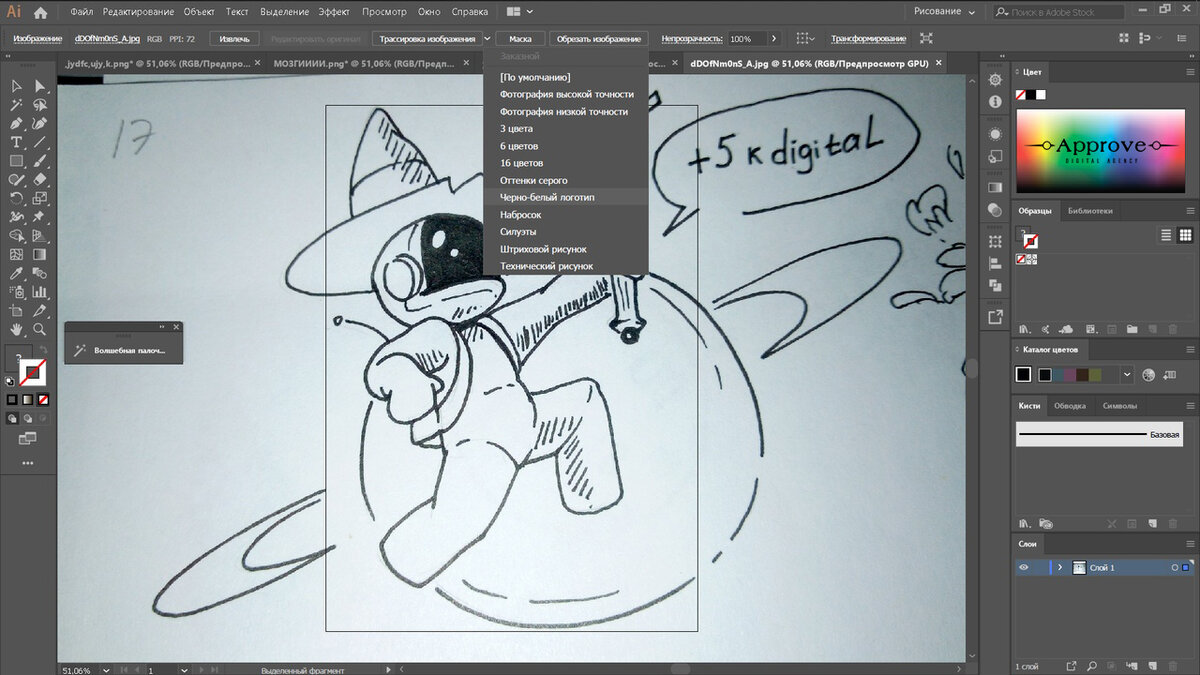Screen dimensions: 1200x675
Task: Click target circle of Слой 1
Action: [x=1175, y=568]
